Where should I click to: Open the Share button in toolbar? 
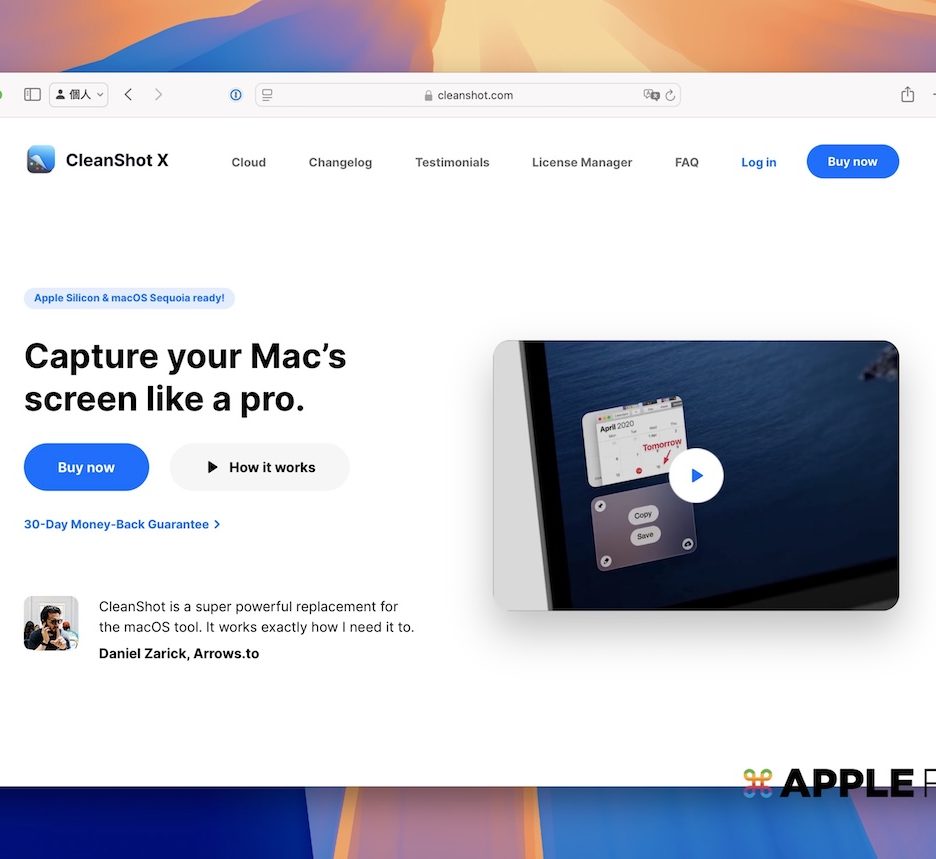click(907, 95)
